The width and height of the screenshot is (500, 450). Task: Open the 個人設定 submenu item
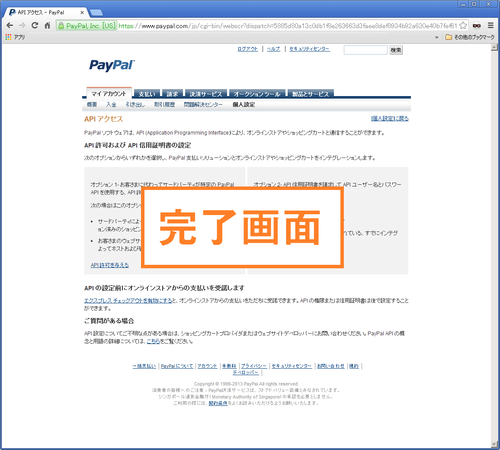coord(244,105)
